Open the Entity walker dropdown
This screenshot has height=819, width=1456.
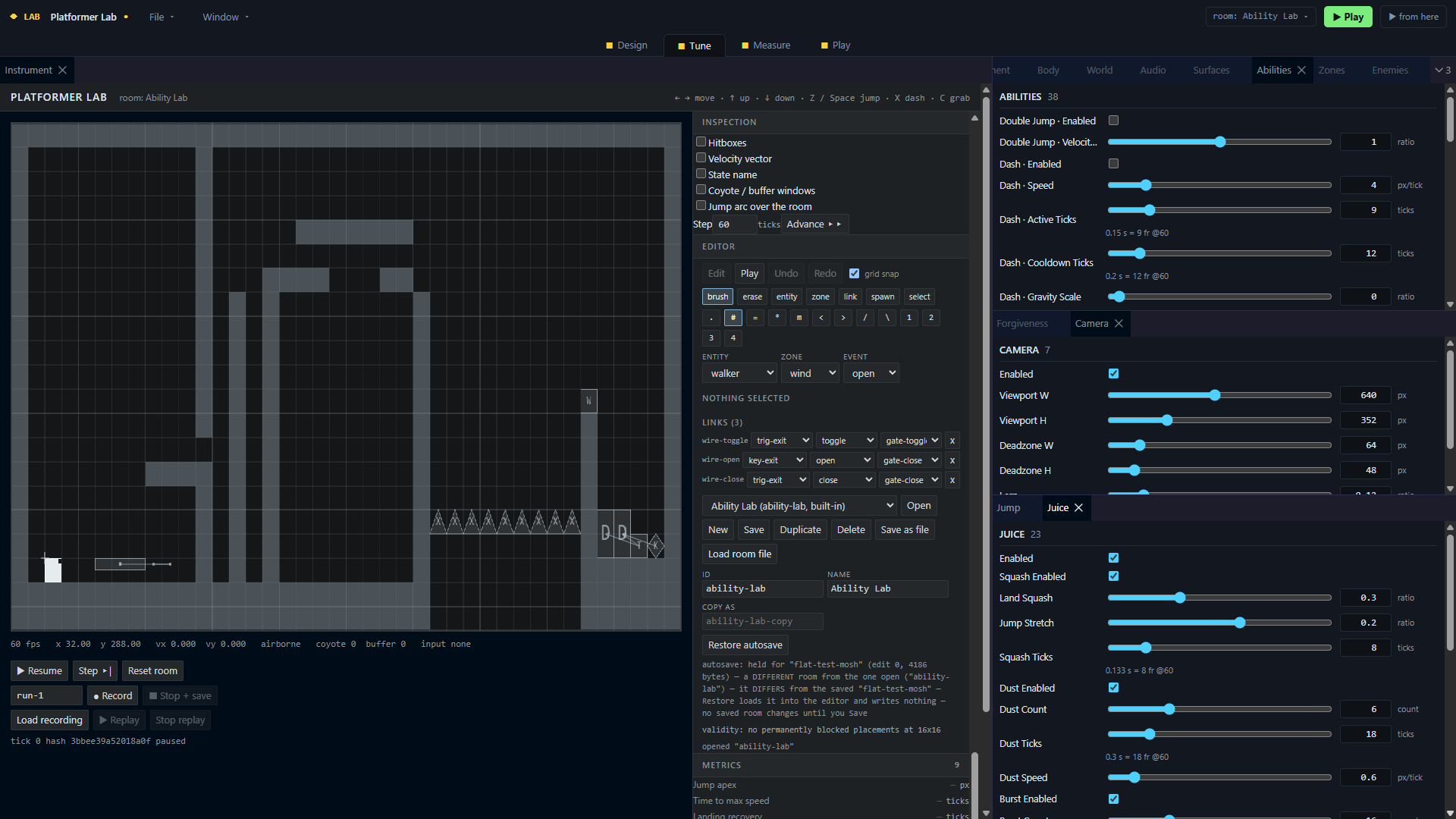click(739, 373)
